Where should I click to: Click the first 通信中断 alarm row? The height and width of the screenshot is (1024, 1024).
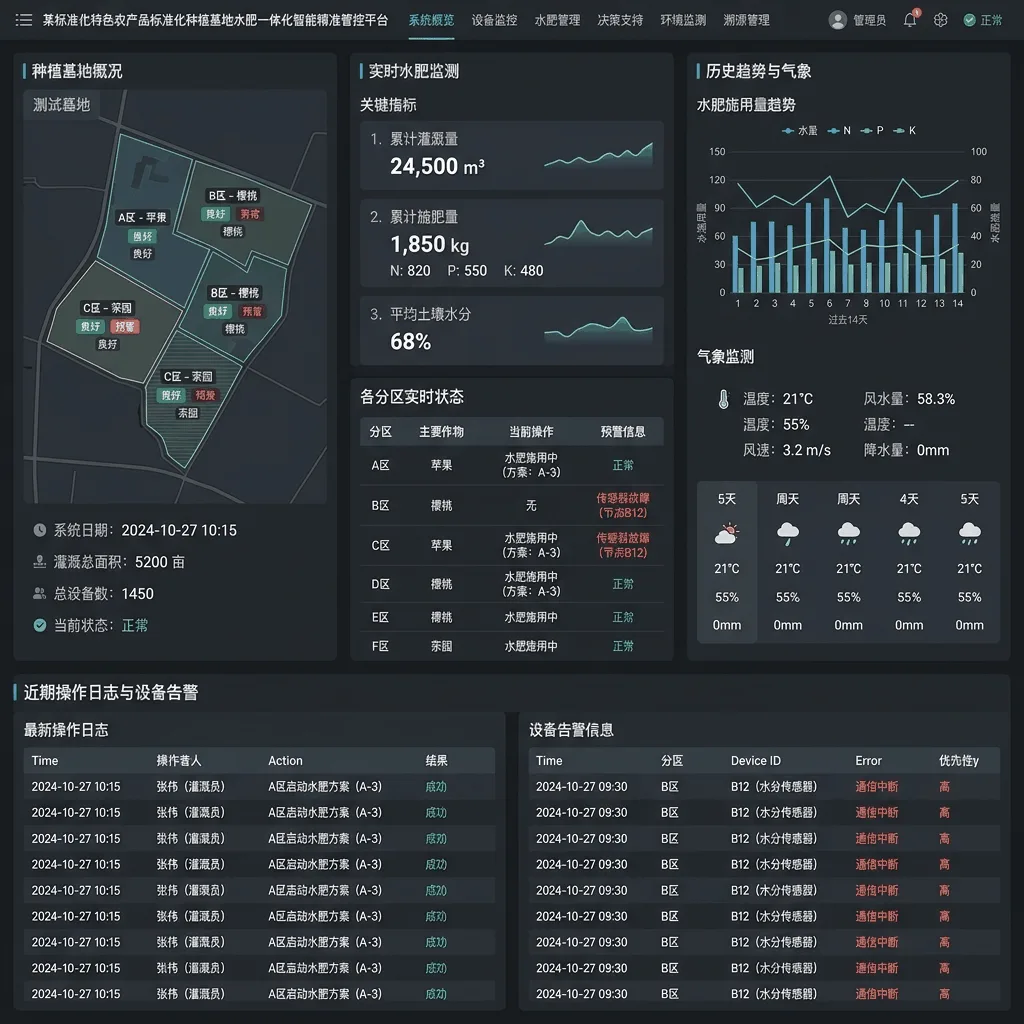[x=764, y=786]
